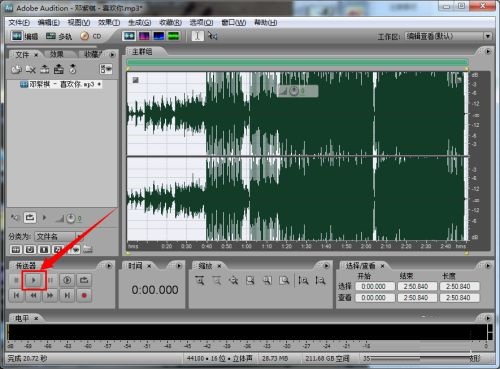Open 时间 time panel menu arrow
The image size is (500, 369).
click(179, 266)
